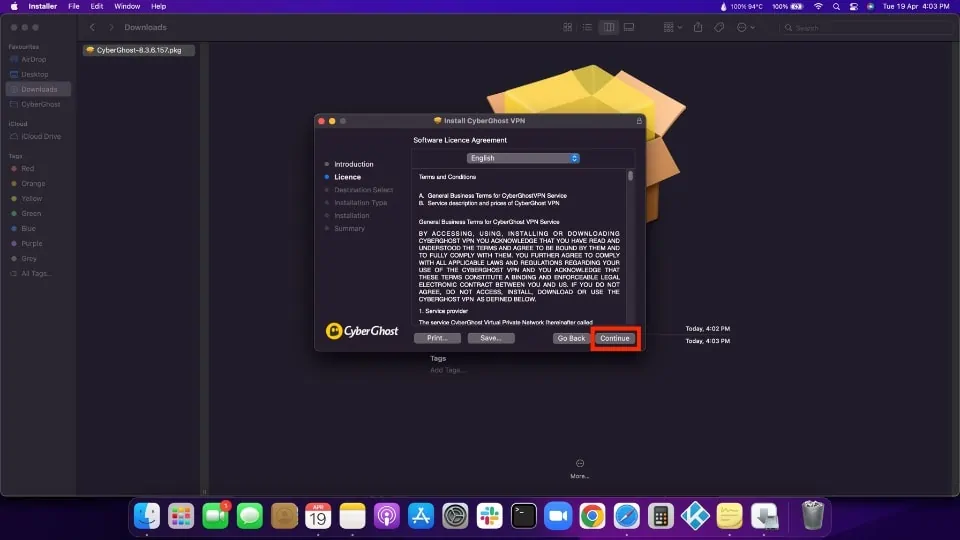Open the File menu
This screenshot has height=540, width=960.
(x=73, y=6)
